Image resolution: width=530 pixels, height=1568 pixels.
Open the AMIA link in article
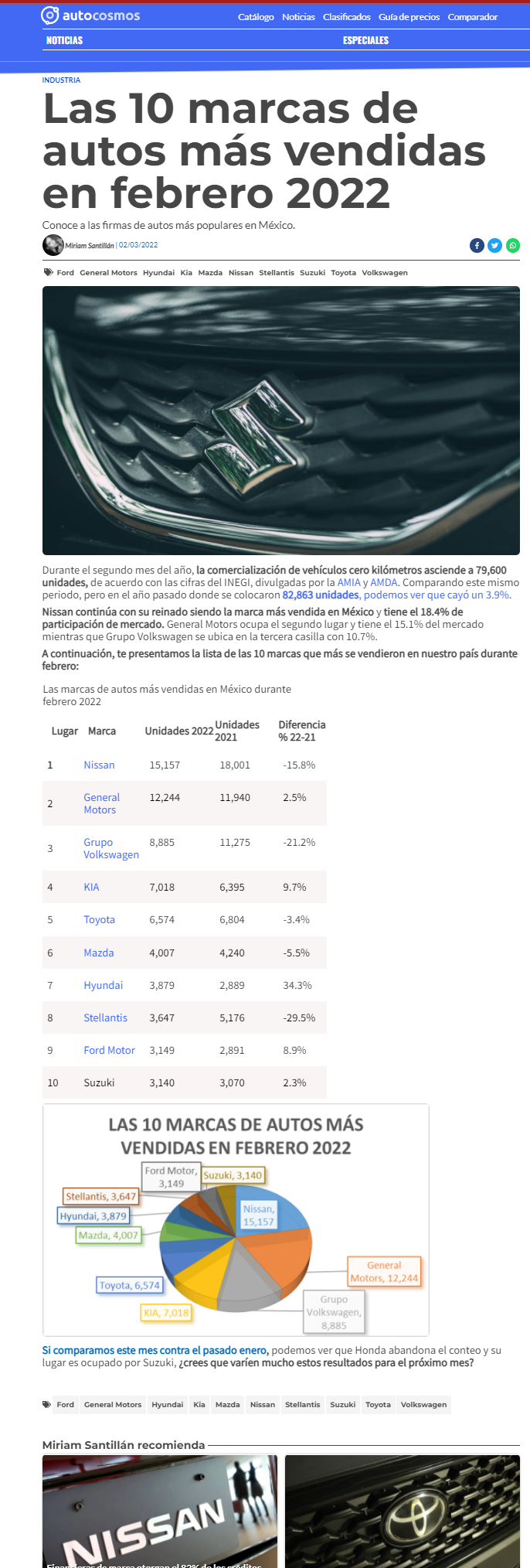click(348, 582)
